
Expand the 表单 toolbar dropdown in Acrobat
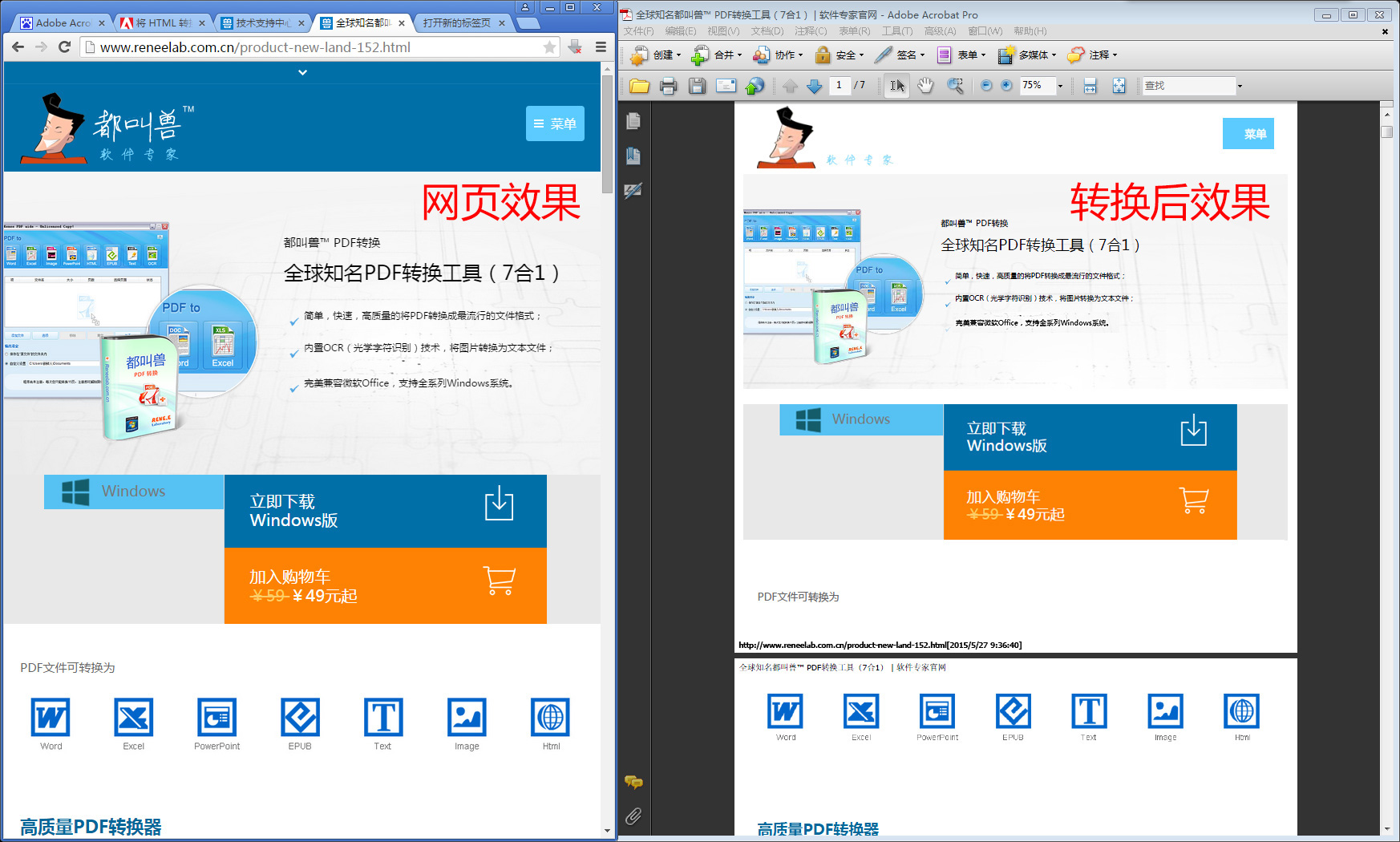pyautogui.click(x=983, y=55)
